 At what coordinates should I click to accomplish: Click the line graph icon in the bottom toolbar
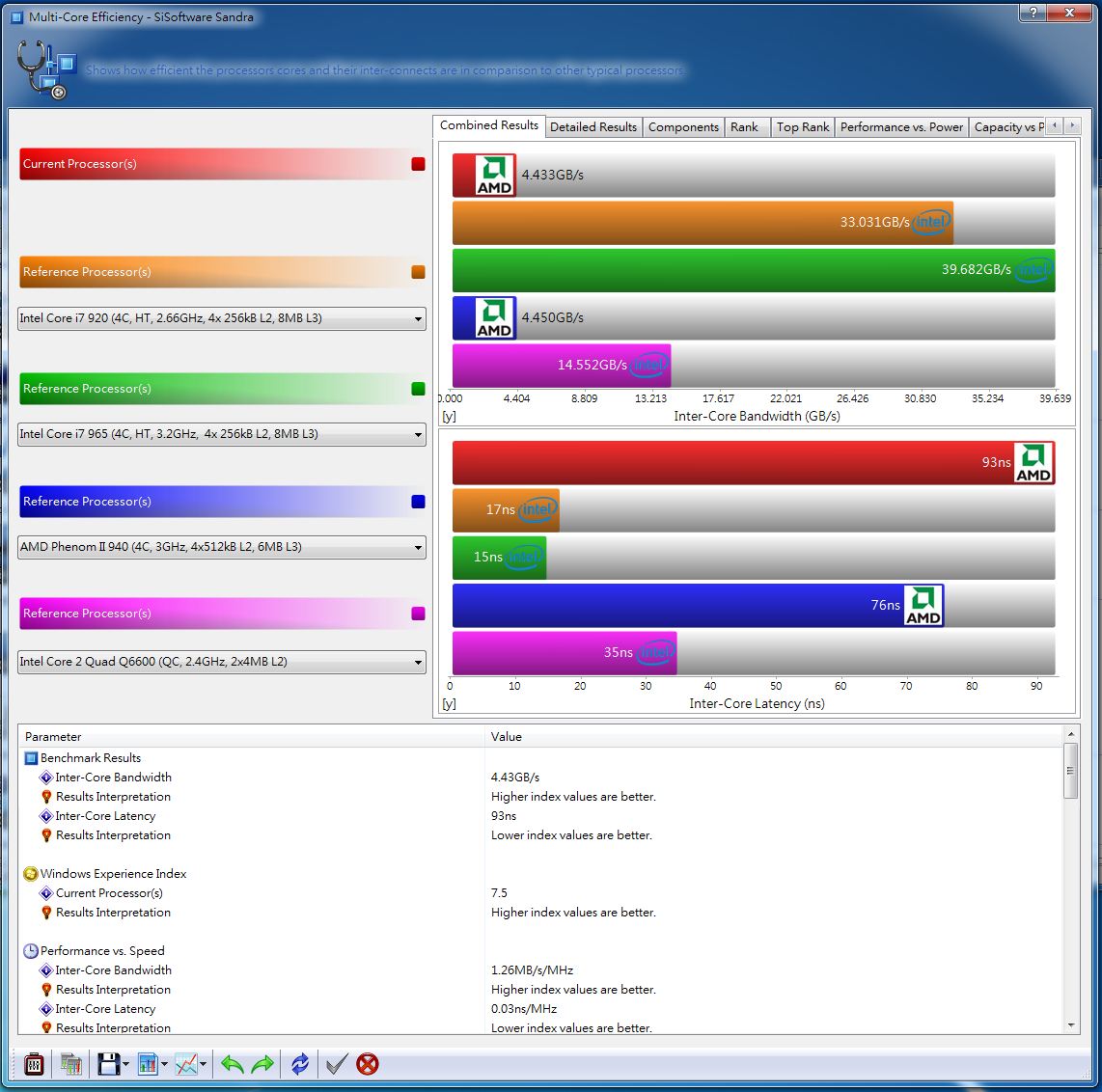tap(186, 1064)
